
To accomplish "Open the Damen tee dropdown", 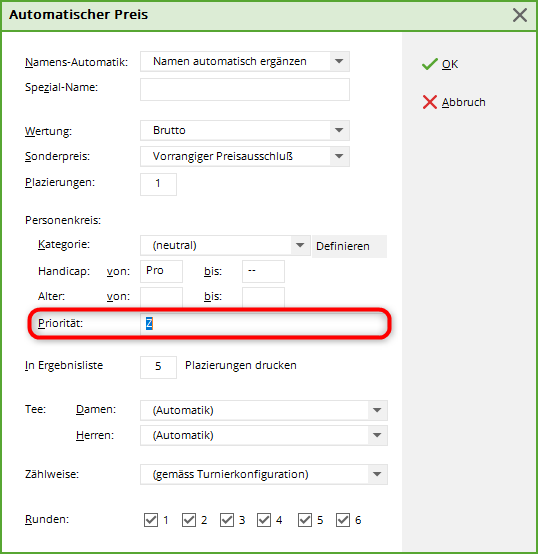I will coord(377,410).
